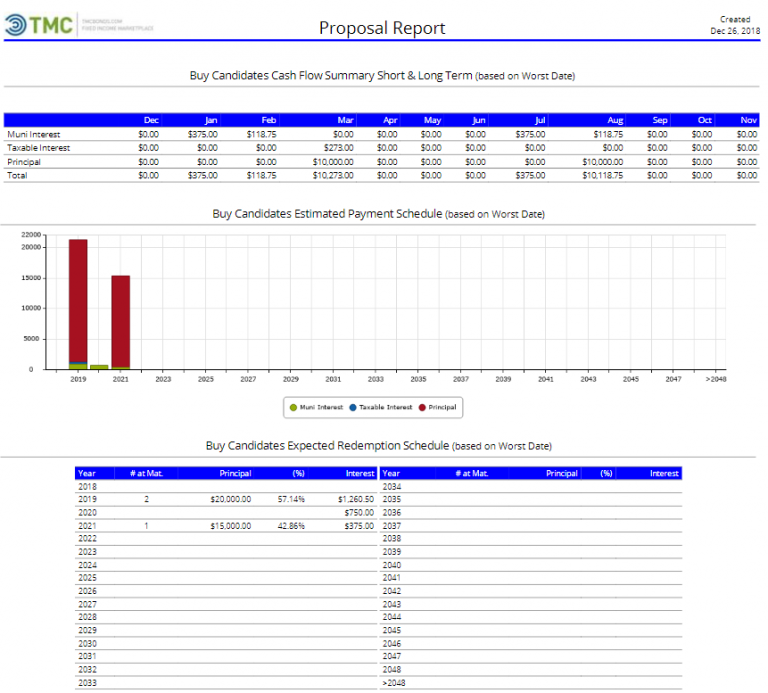The image size is (768, 693).
Task: Click the small 2020 bar in chart
Action: point(99,367)
